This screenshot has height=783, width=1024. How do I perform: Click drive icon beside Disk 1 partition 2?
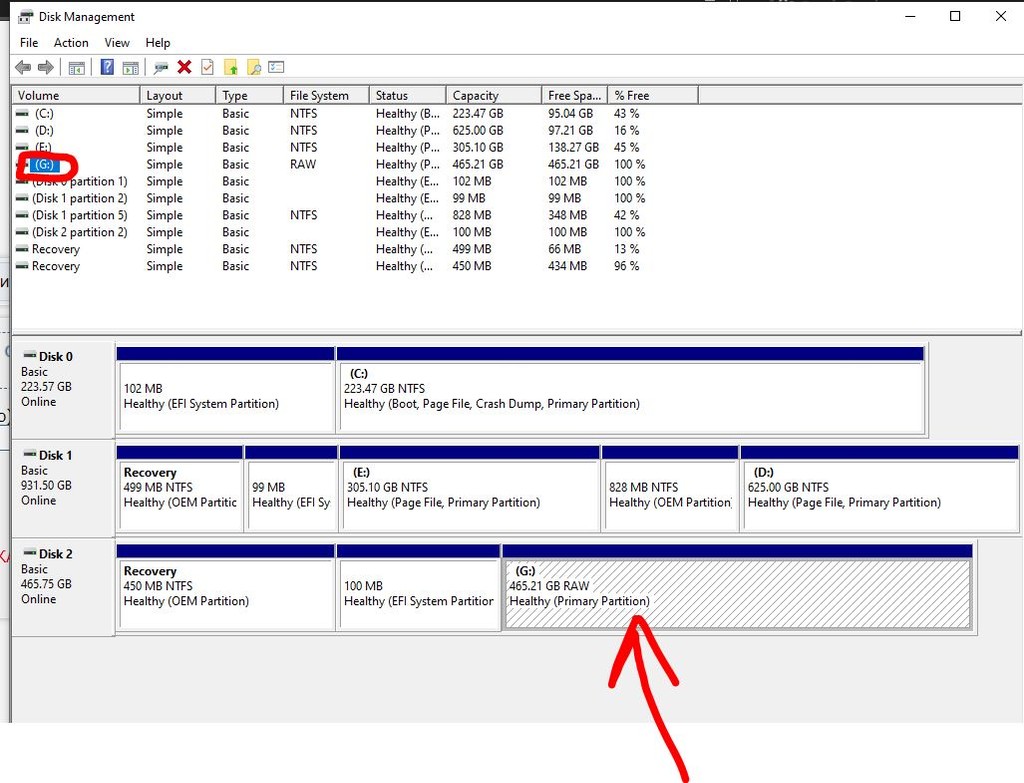22,199
